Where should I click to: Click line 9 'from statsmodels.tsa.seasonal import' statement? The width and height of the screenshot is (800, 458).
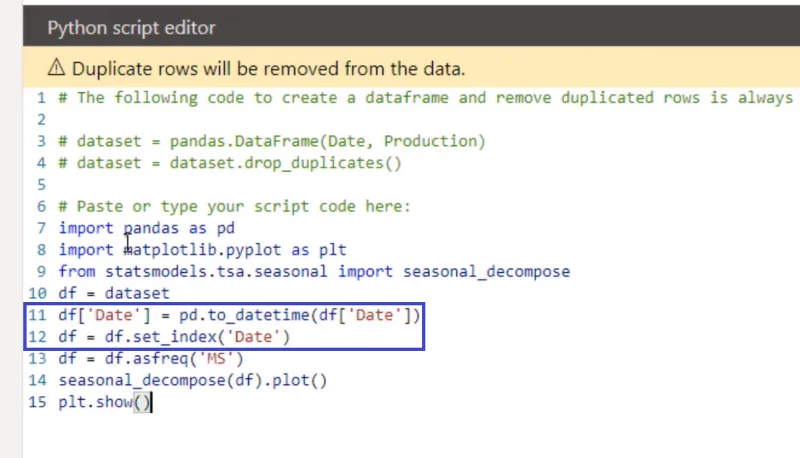[314, 271]
